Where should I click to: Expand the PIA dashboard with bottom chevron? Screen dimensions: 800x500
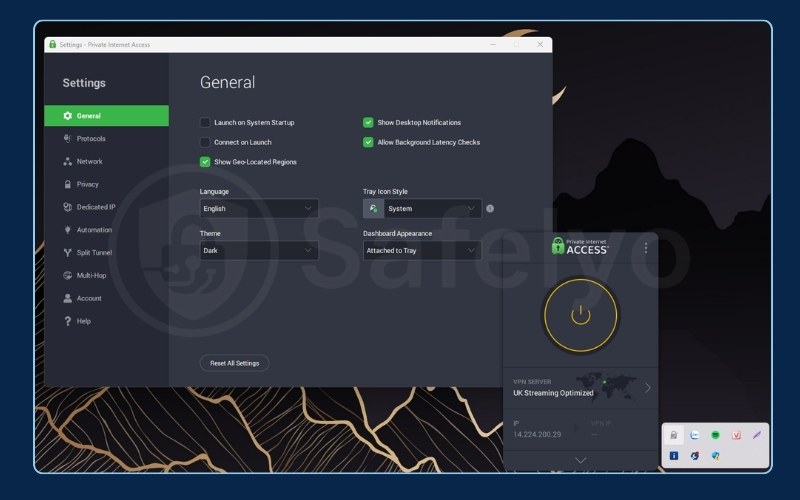[x=580, y=460]
